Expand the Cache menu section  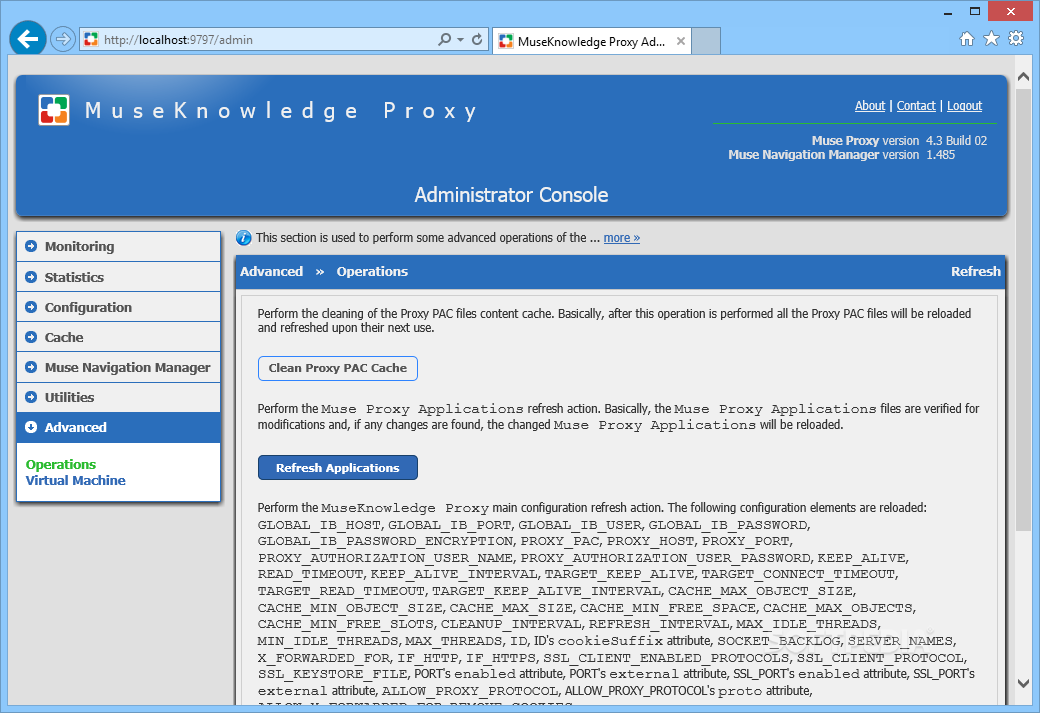tap(118, 337)
